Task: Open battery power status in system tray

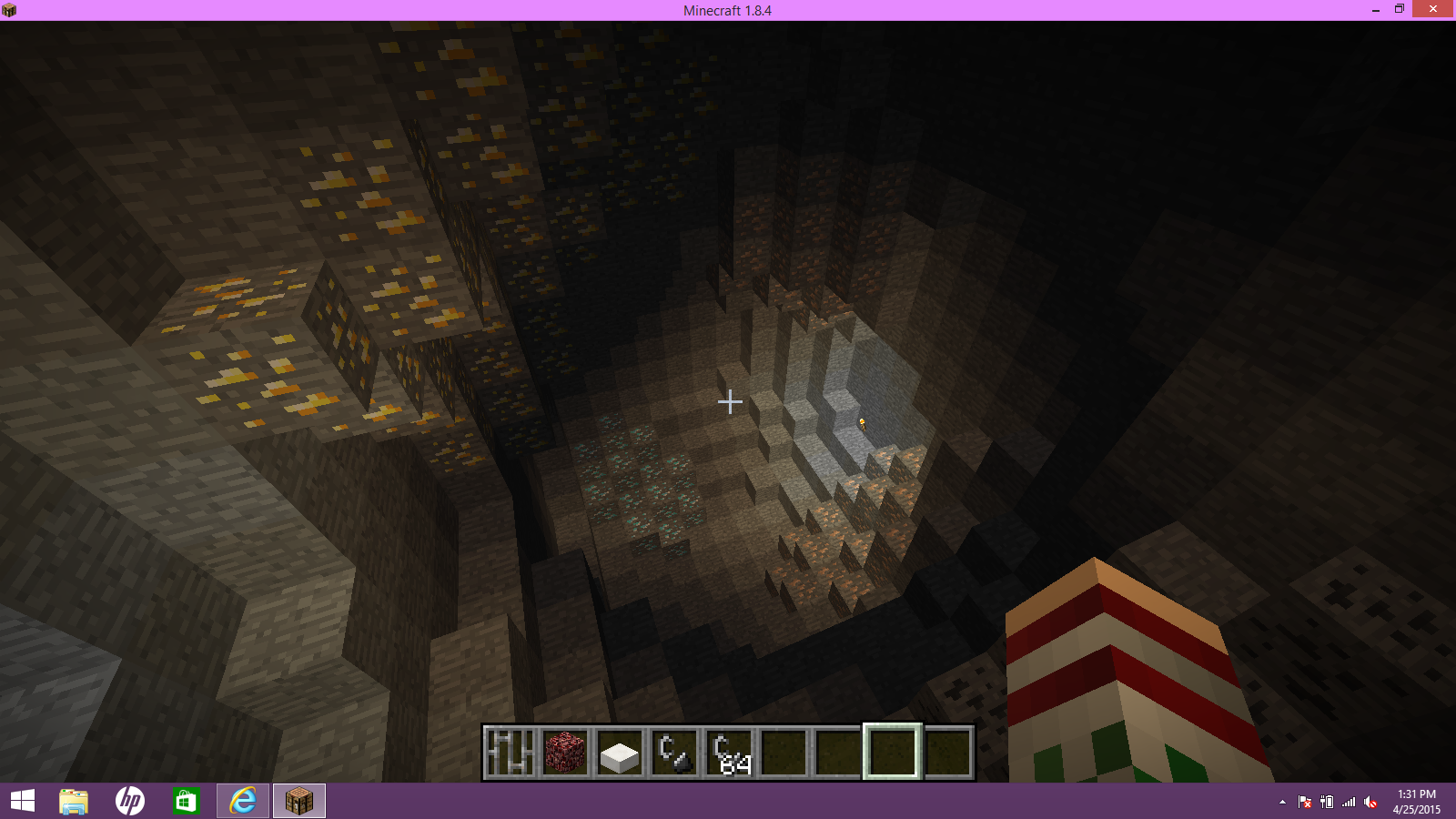Action: tap(1327, 802)
